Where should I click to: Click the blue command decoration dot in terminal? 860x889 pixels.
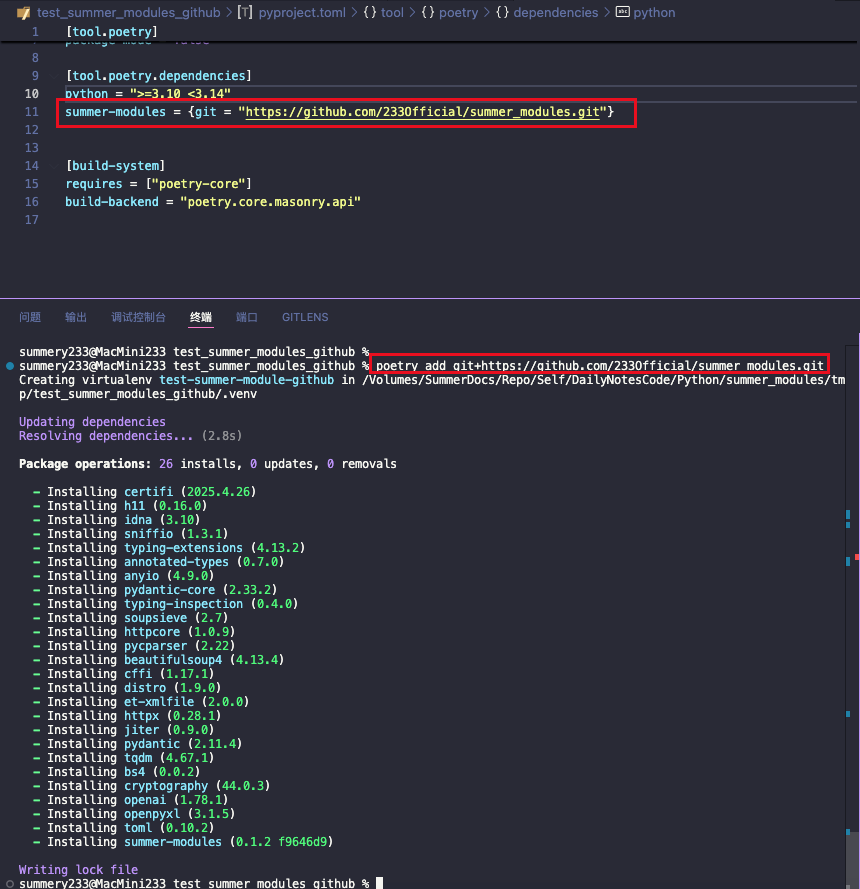pos(10,366)
